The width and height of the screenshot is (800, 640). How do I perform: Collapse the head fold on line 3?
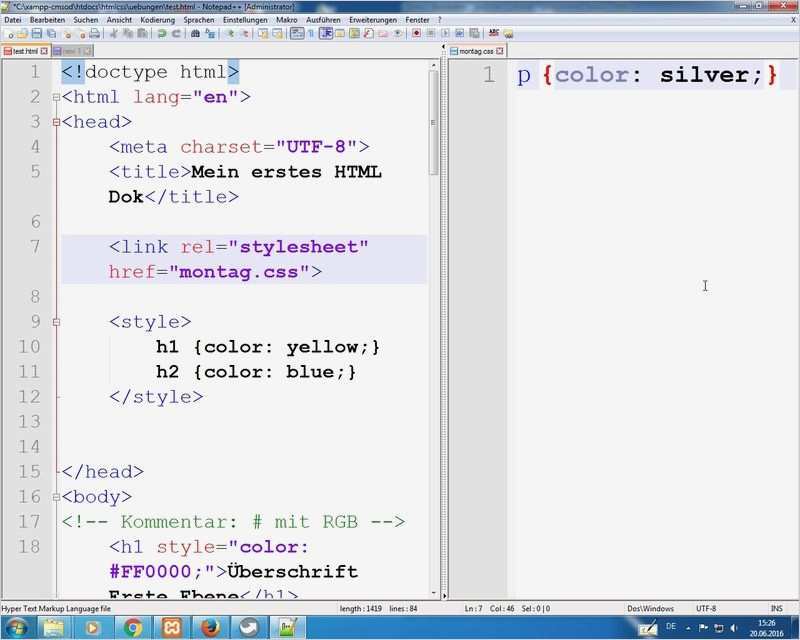[x=56, y=122]
